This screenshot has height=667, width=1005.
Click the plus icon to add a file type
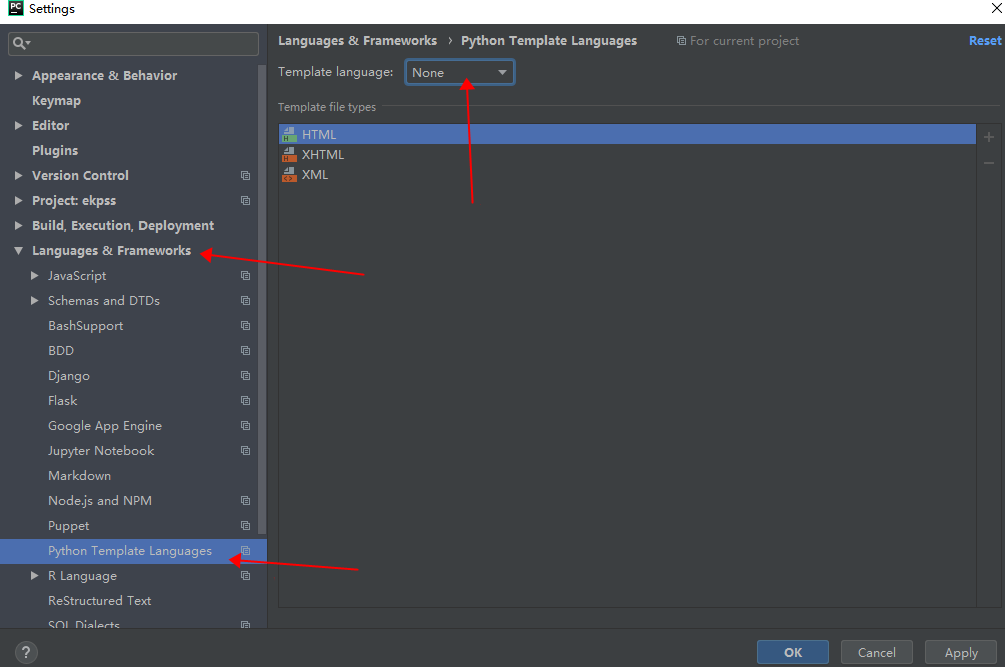(988, 136)
